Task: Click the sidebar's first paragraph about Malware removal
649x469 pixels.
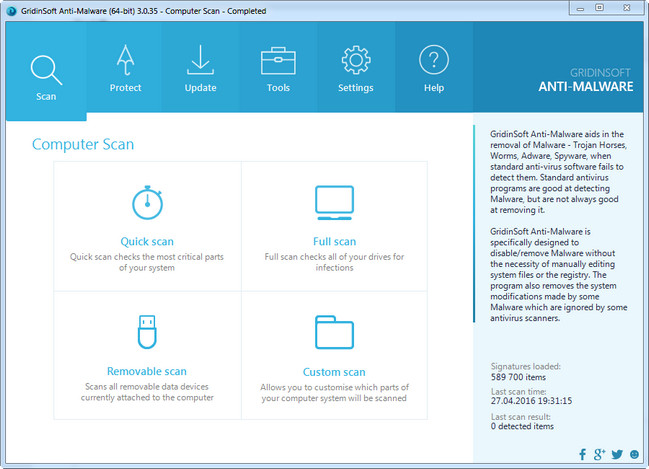Action: coord(558,172)
